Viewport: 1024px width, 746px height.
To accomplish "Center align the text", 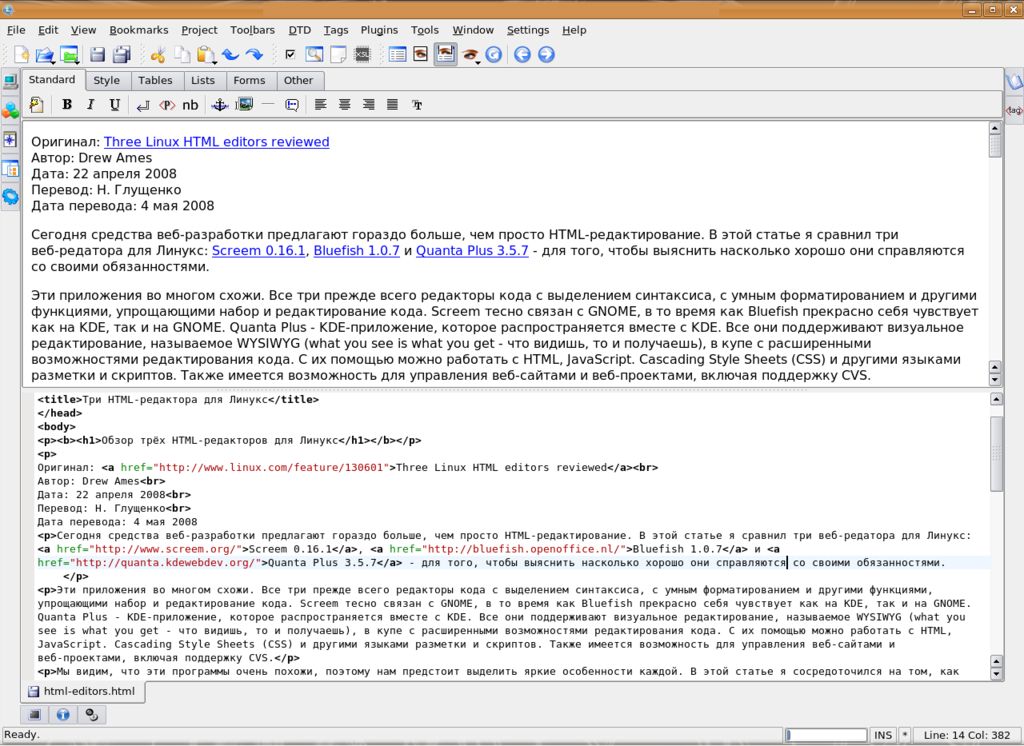I will coord(345,105).
